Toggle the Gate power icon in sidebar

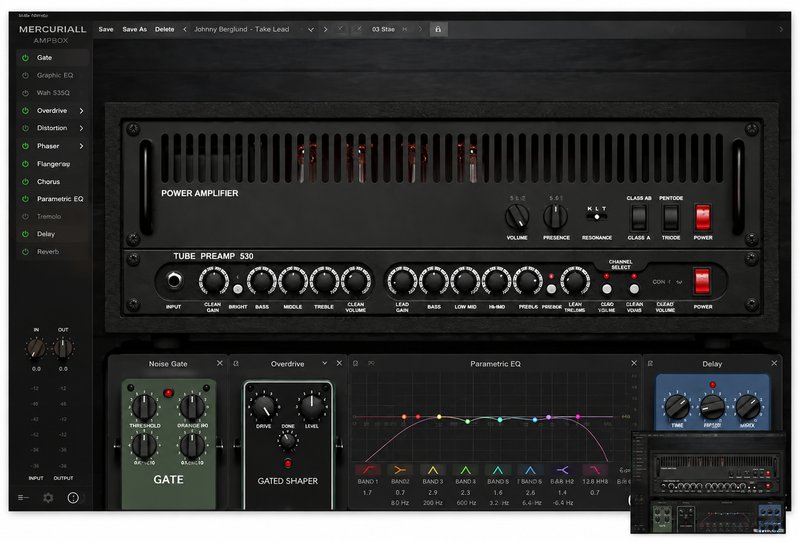tap(25, 58)
